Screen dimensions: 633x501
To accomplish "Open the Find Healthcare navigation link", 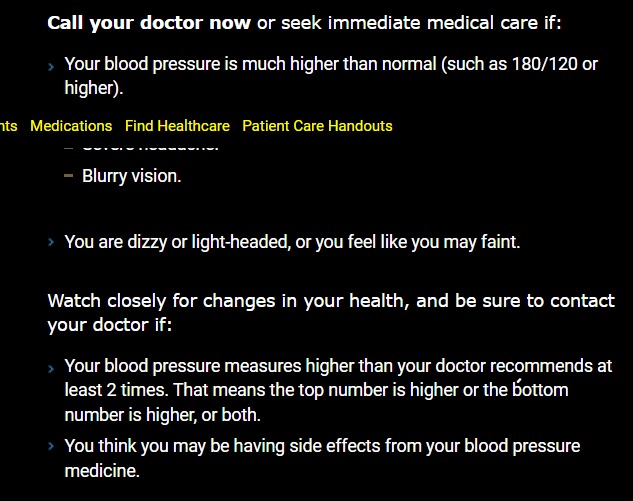I will pyautogui.click(x=177, y=126).
